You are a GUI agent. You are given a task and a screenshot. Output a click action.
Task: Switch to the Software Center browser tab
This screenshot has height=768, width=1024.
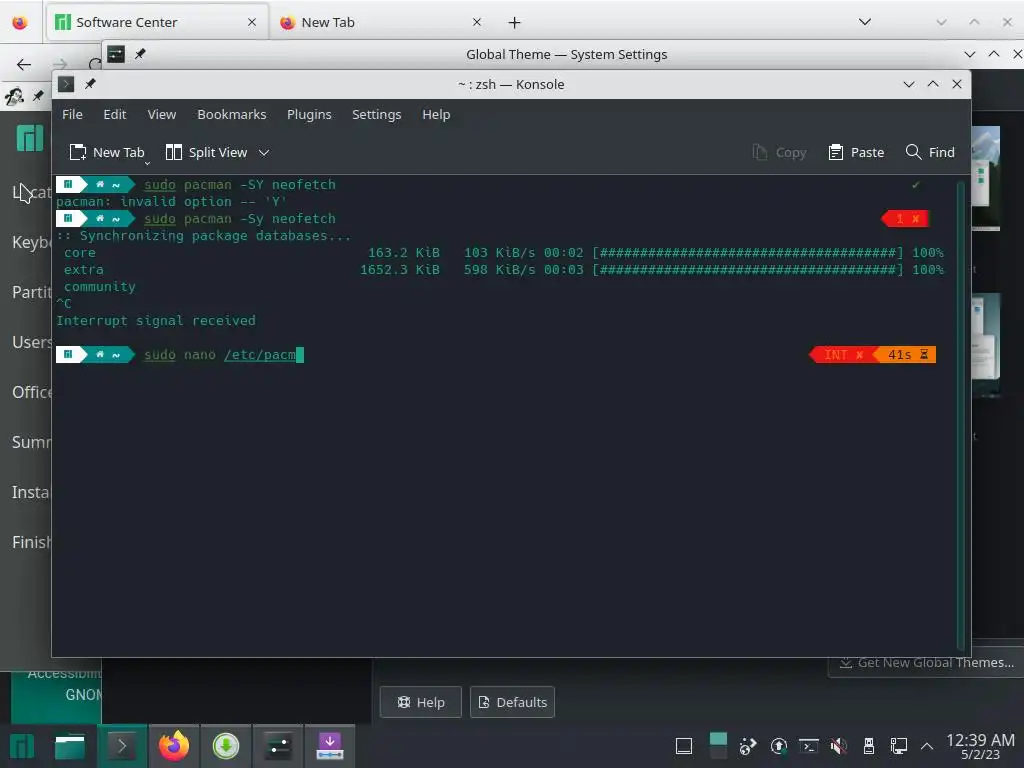tap(157, 22)
